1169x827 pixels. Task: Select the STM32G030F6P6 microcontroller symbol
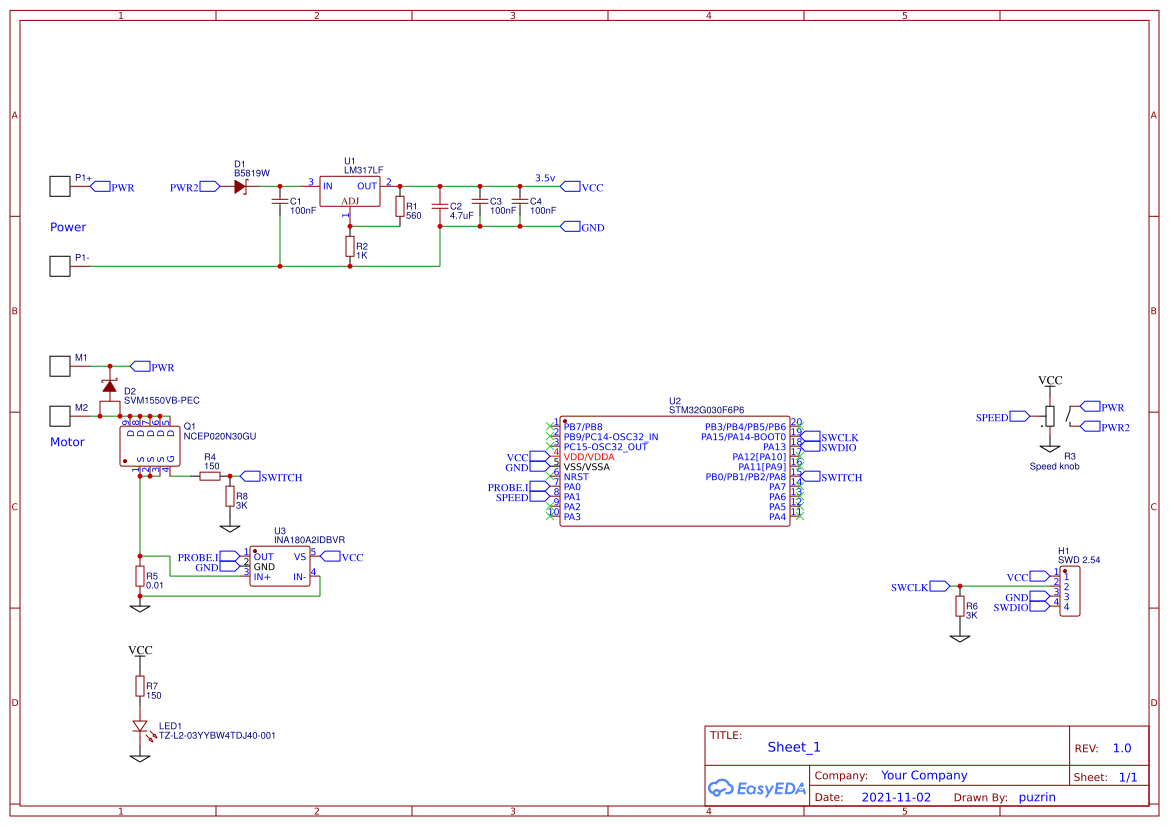675,470
